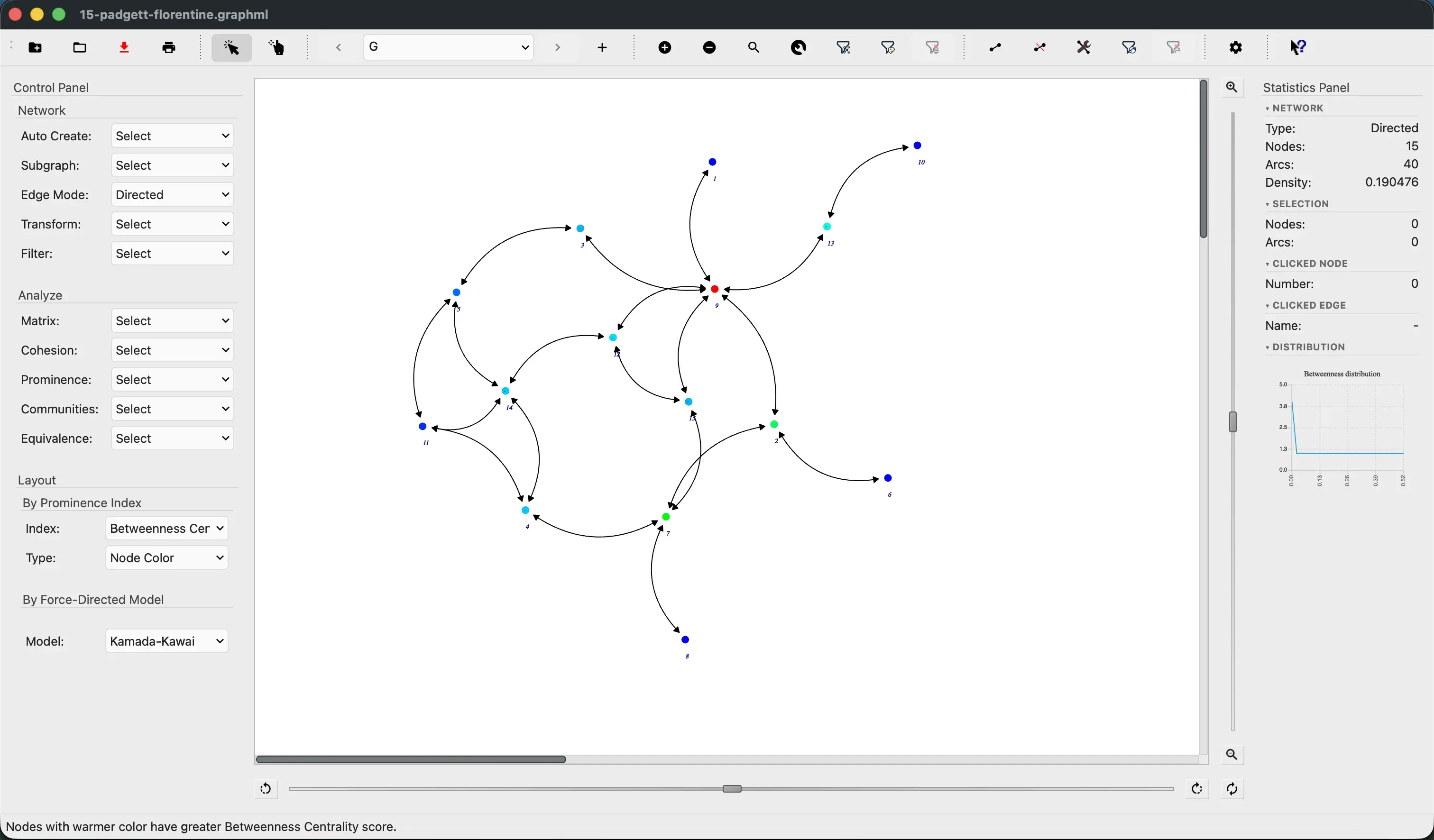This screenshot has height=840, width=1434.
Task: Select green node 7 on canvas
Action: 666,517
